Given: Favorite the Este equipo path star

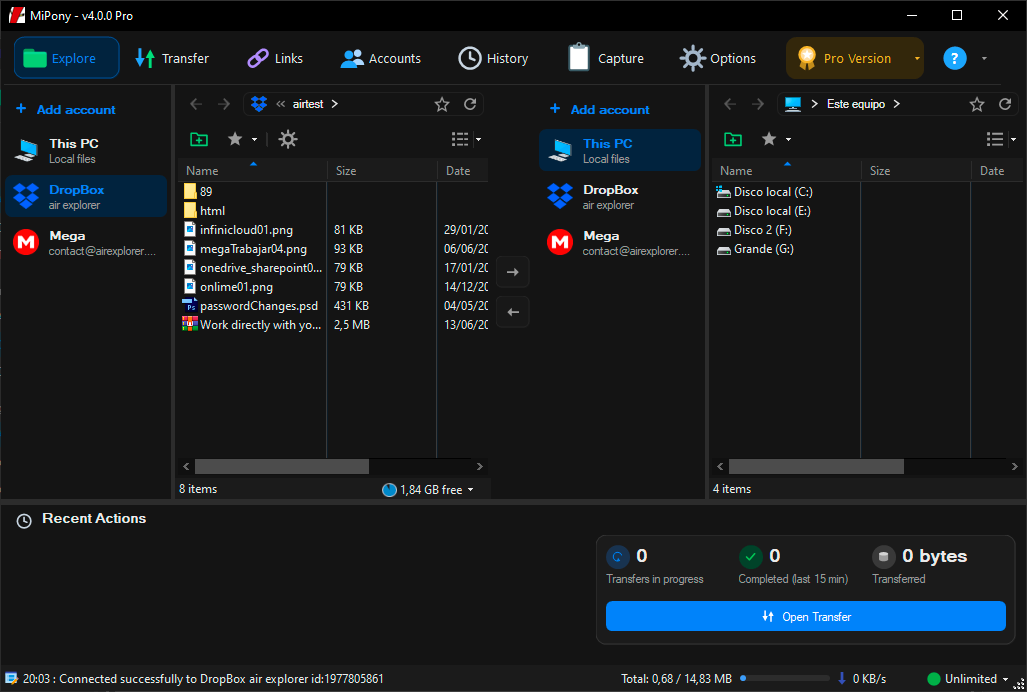Looking at the screenshot, I should (977, 104).
